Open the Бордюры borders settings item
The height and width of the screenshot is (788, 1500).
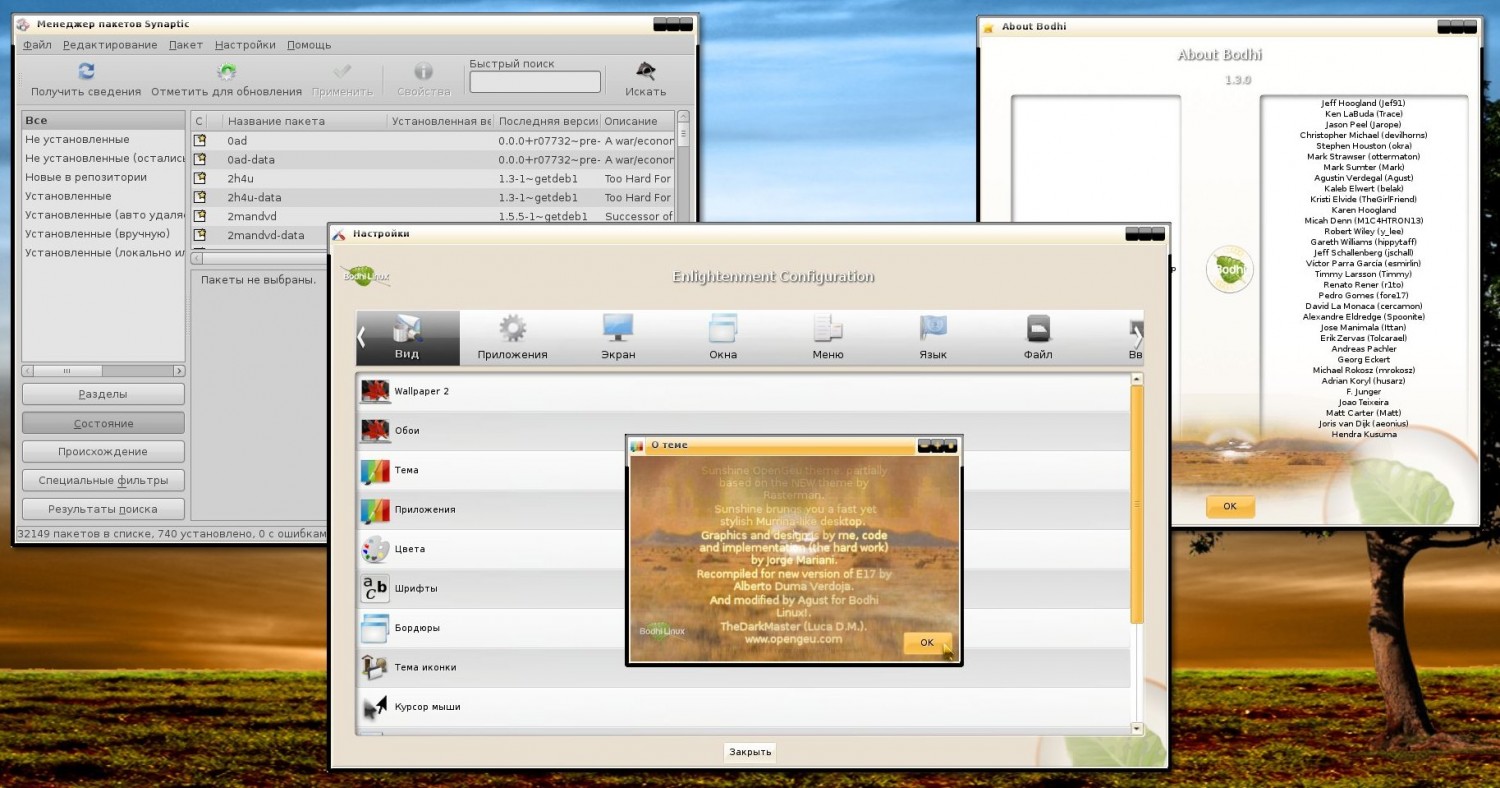coord(743,628)
